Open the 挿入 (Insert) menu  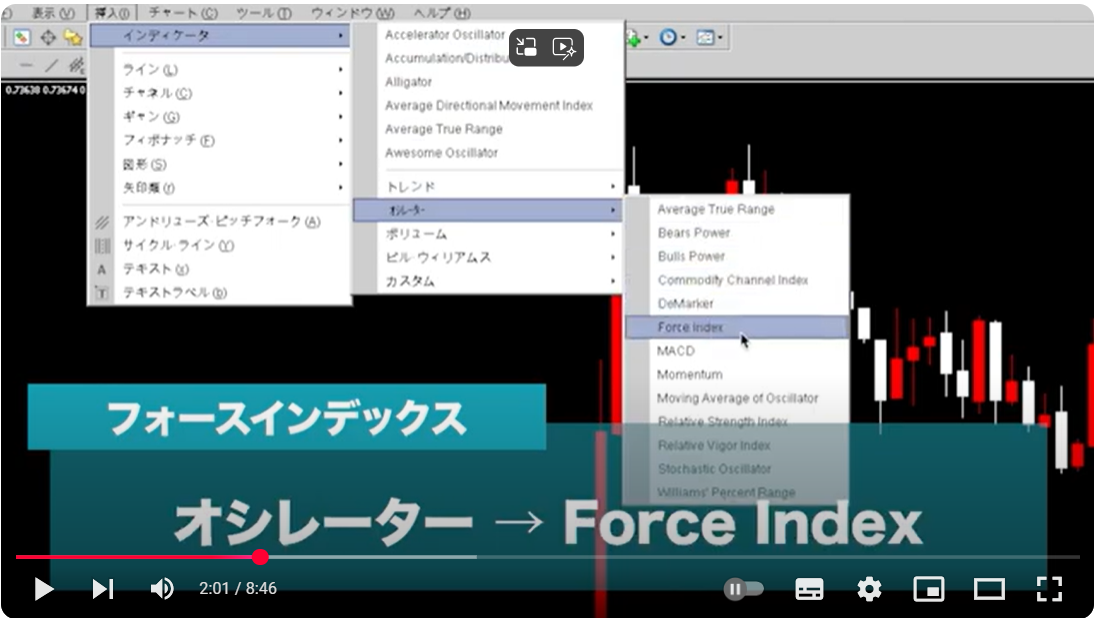pos(111,13)
